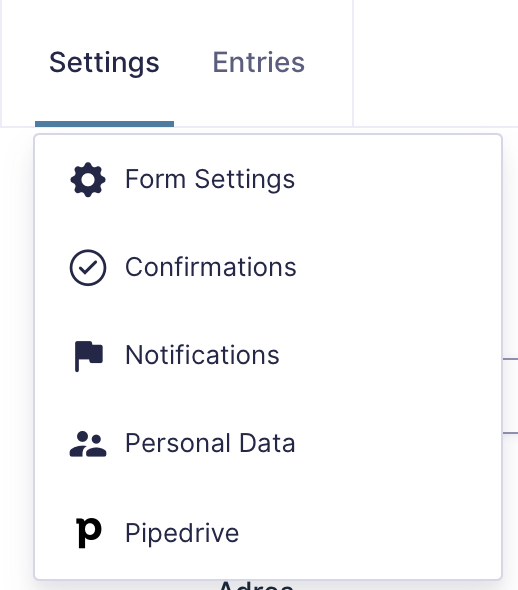Open Notifications from the settings menu
The width and height of the screenshot is (518, 590).
[x=268, y=356]
